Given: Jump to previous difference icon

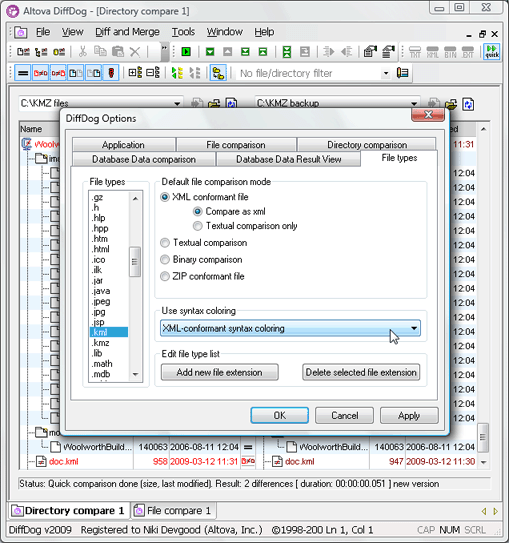Looking at the screenshot, I should (227, 52).
